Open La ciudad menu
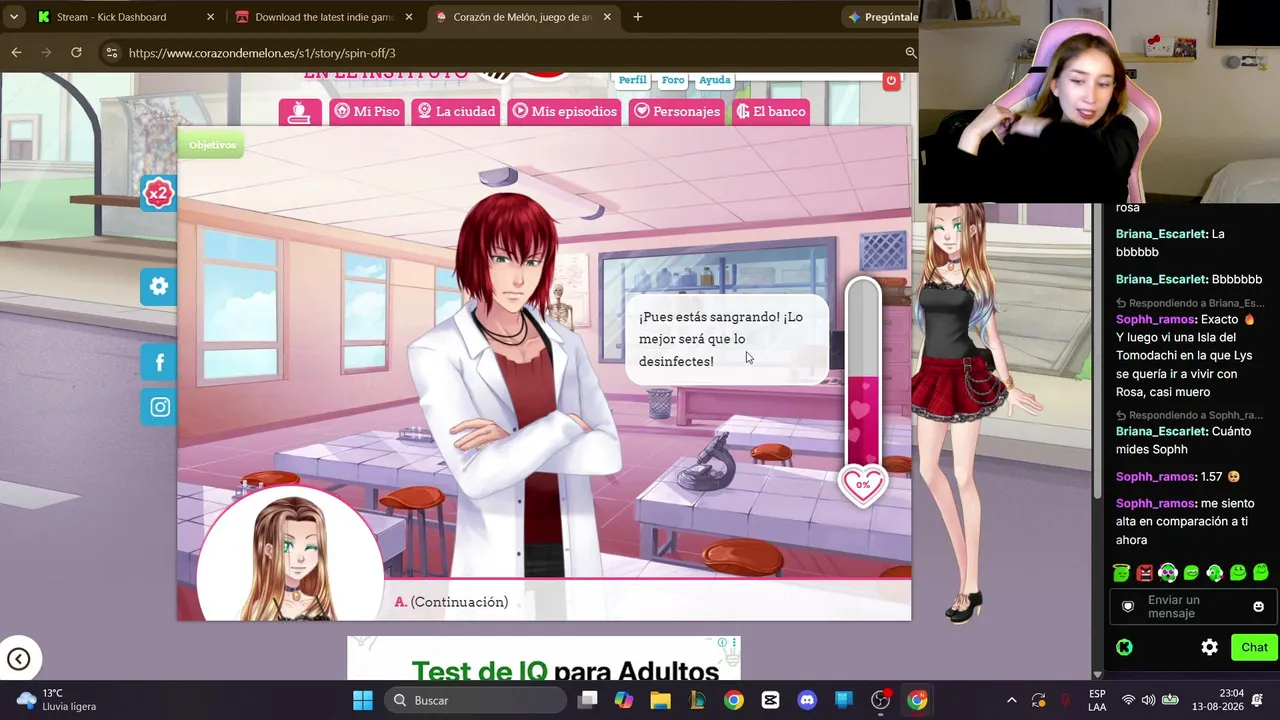This screenshot has width=1280, height=720. [456, 112]
